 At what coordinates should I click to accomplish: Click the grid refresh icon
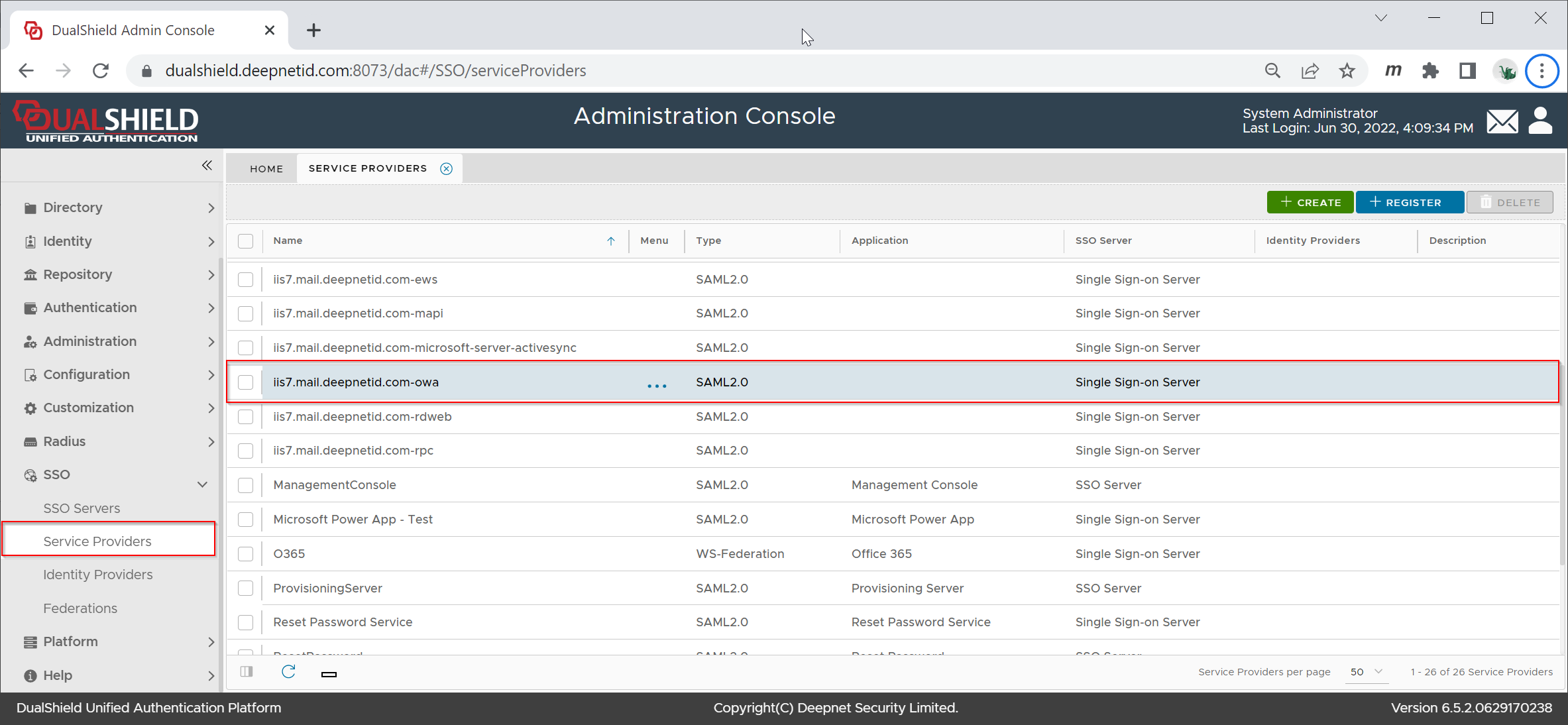288,672
